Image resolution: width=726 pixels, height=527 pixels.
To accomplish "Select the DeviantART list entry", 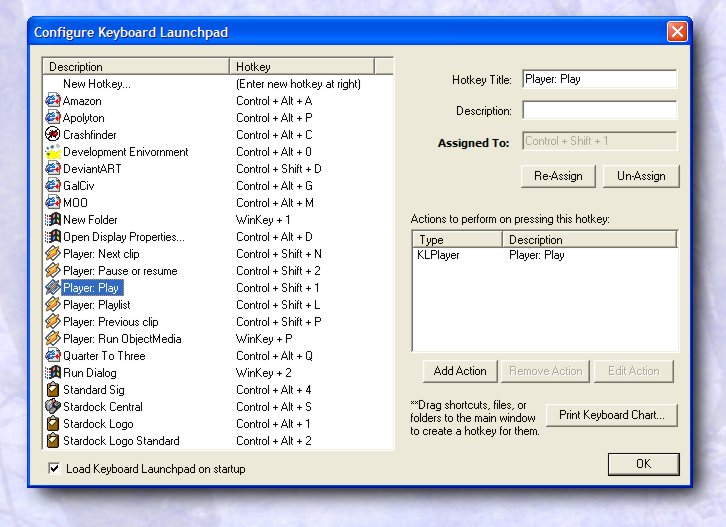I will coord(92,169).
